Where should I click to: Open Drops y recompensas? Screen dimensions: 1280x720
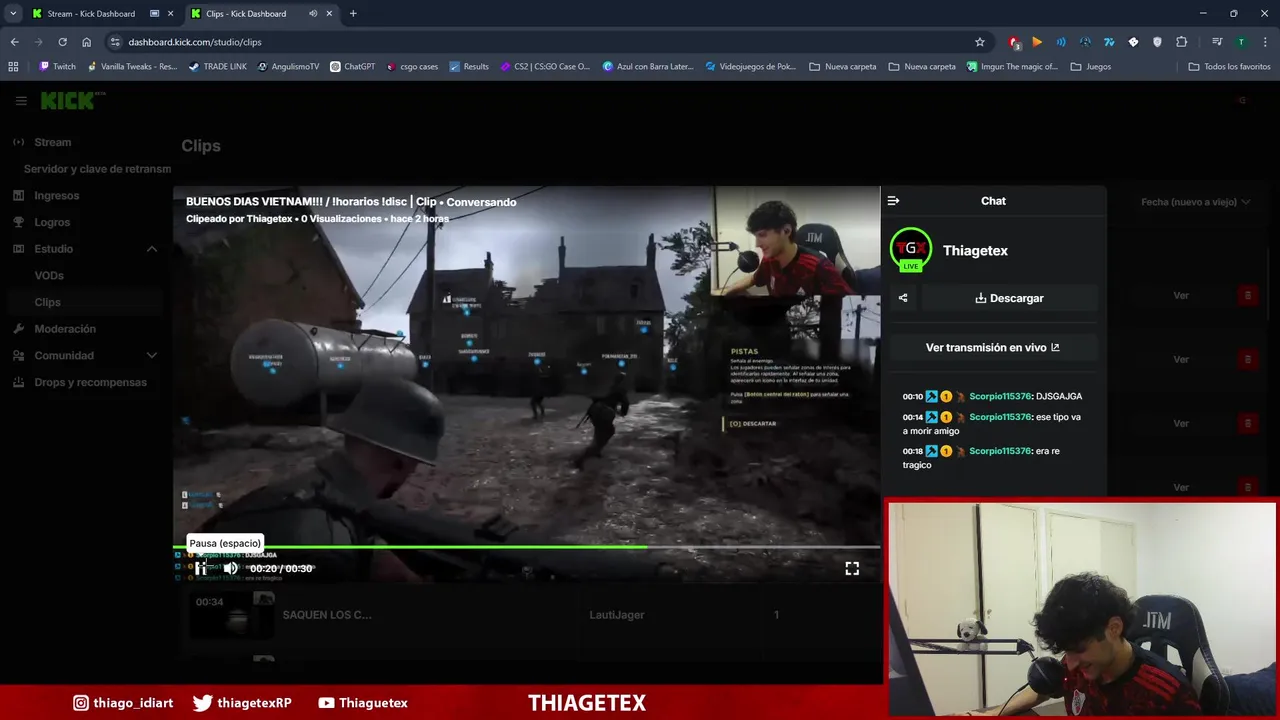pyautogui.click(x=90, y=382)
